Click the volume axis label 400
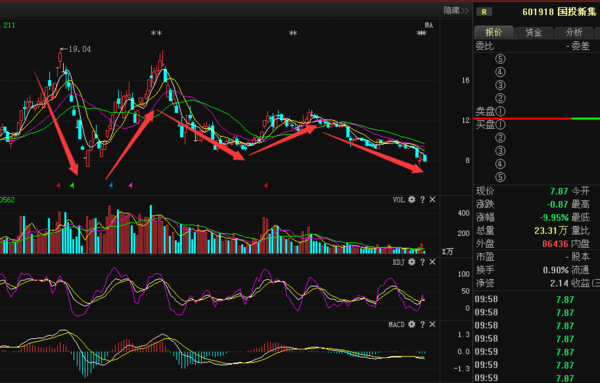The height and width of the screenshot is (383, 600). (464, 213)
